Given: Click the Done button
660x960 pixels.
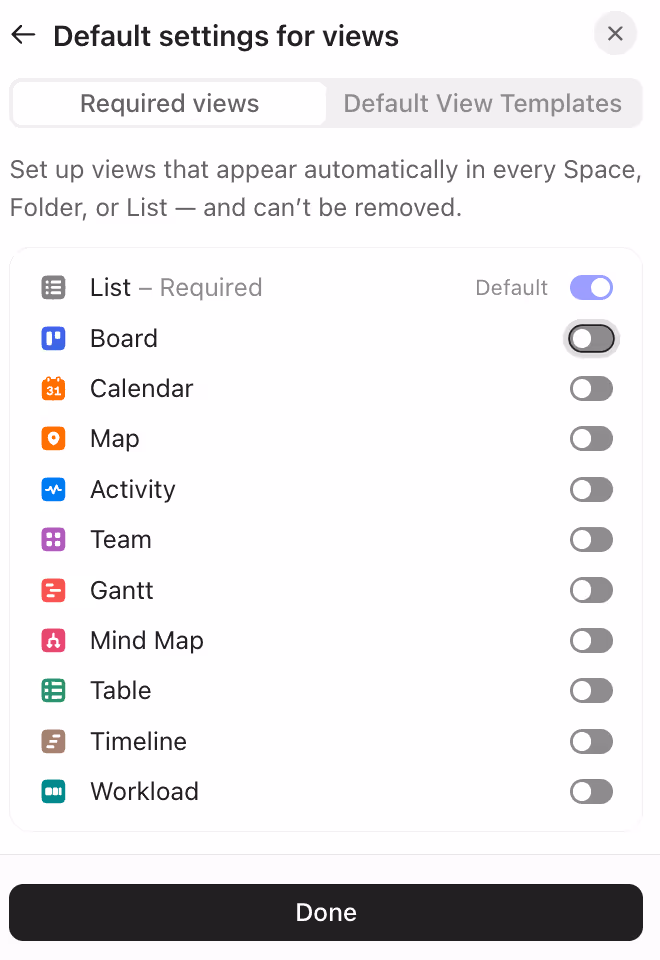Looking at the screenshot, I should [326, 912].
